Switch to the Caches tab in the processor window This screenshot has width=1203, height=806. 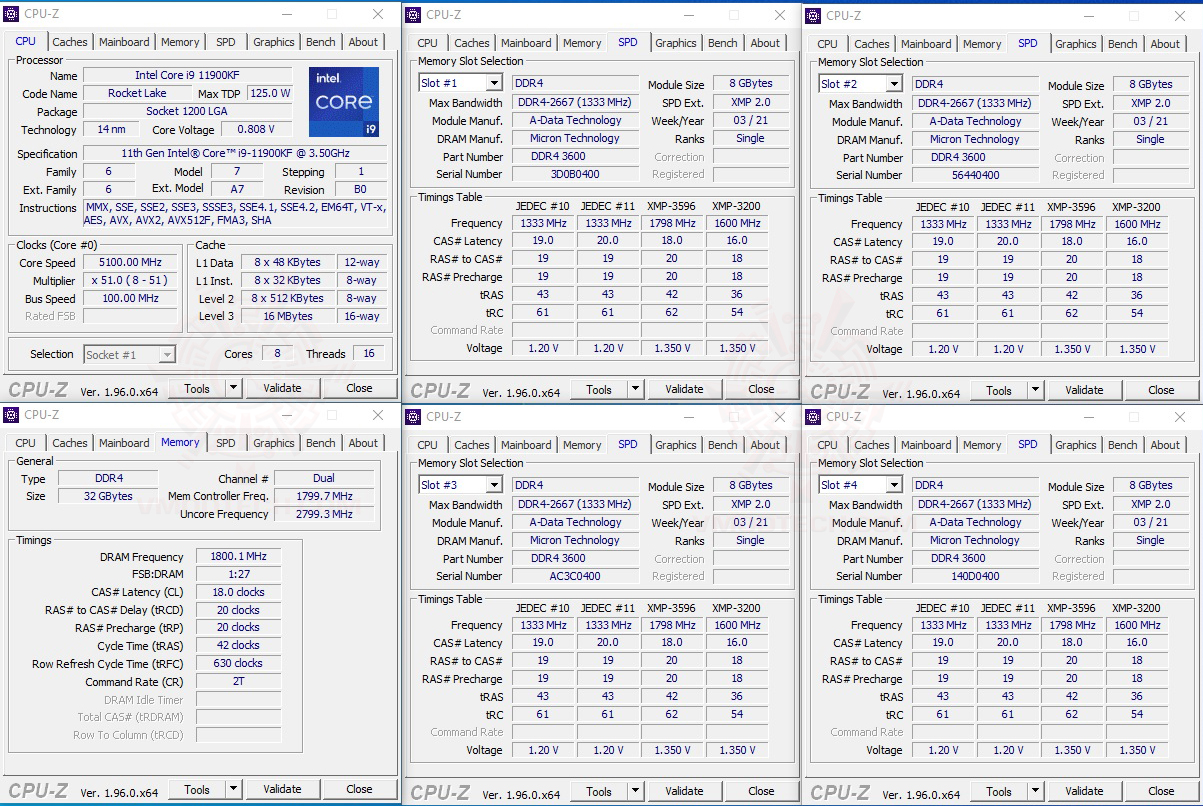[70, 42]
